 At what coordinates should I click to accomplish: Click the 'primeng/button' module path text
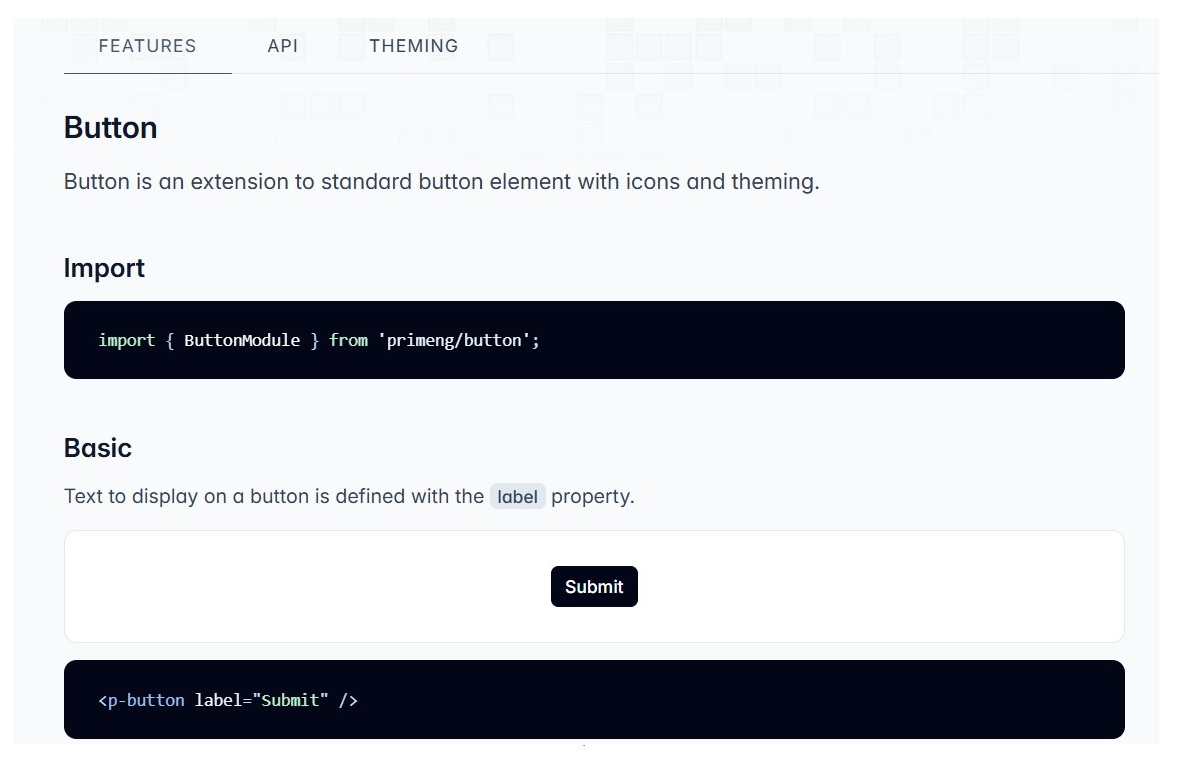(458, 340)
